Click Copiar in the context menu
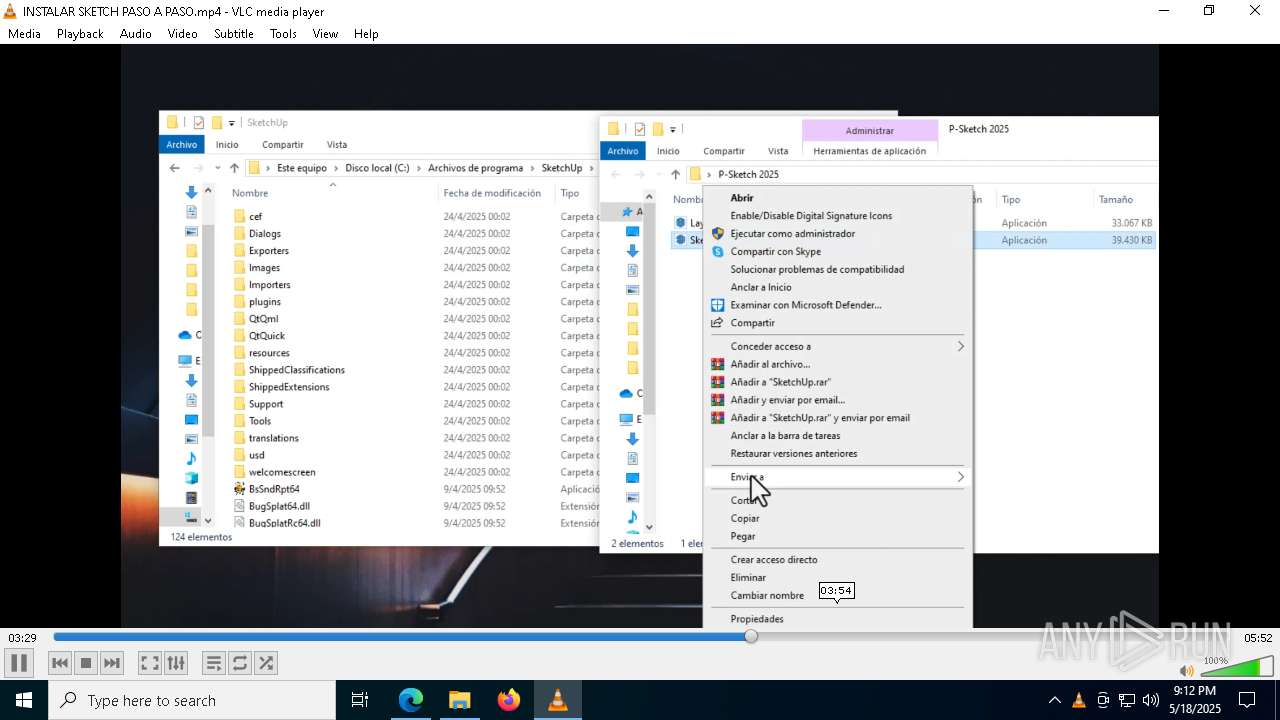The width and height of the screenshot is (1280, 720). [745, 519]
